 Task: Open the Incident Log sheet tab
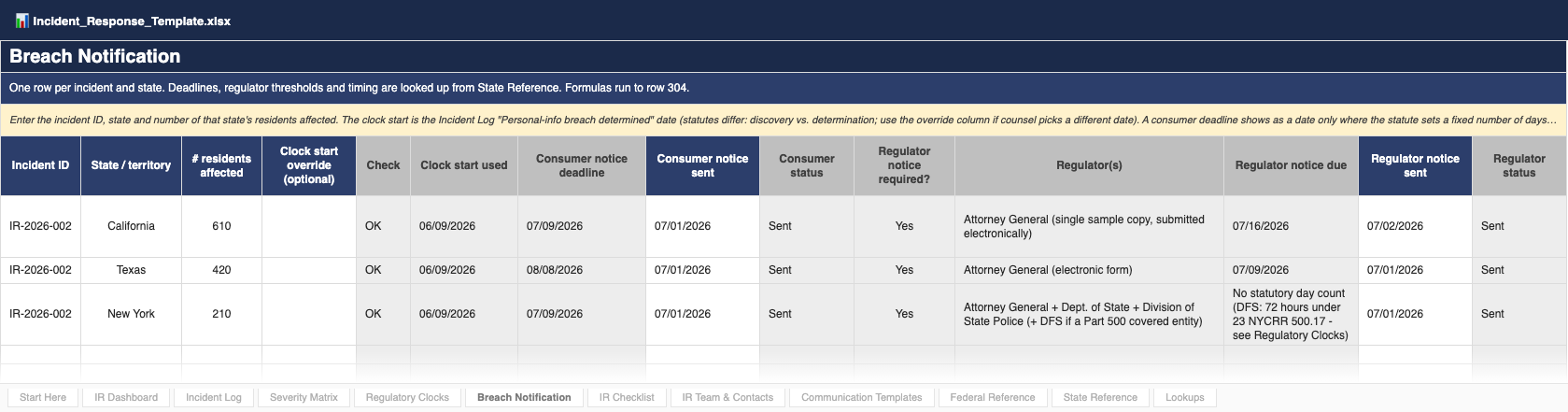[214, 397]
